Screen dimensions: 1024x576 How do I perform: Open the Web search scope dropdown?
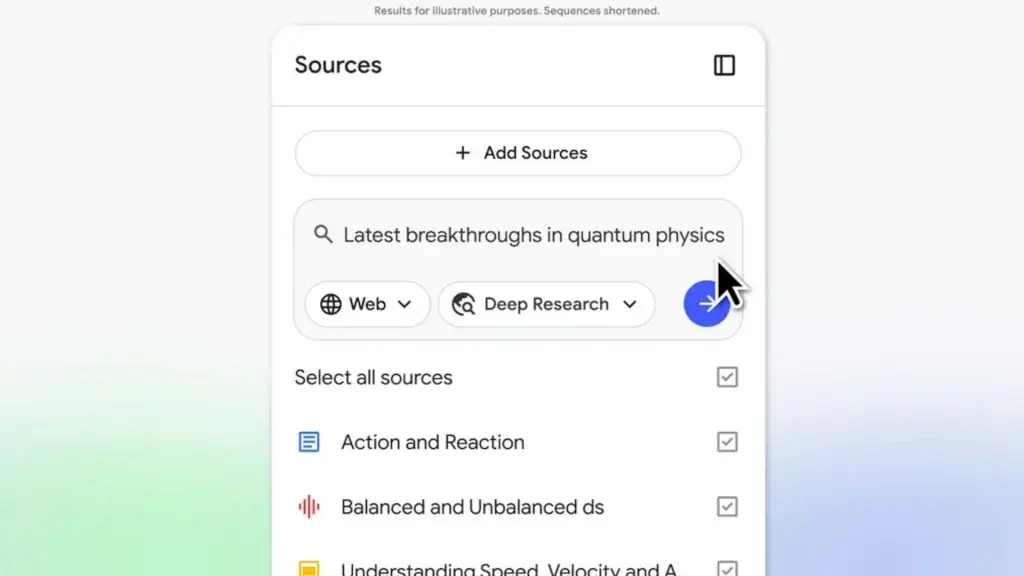point(405,304)
